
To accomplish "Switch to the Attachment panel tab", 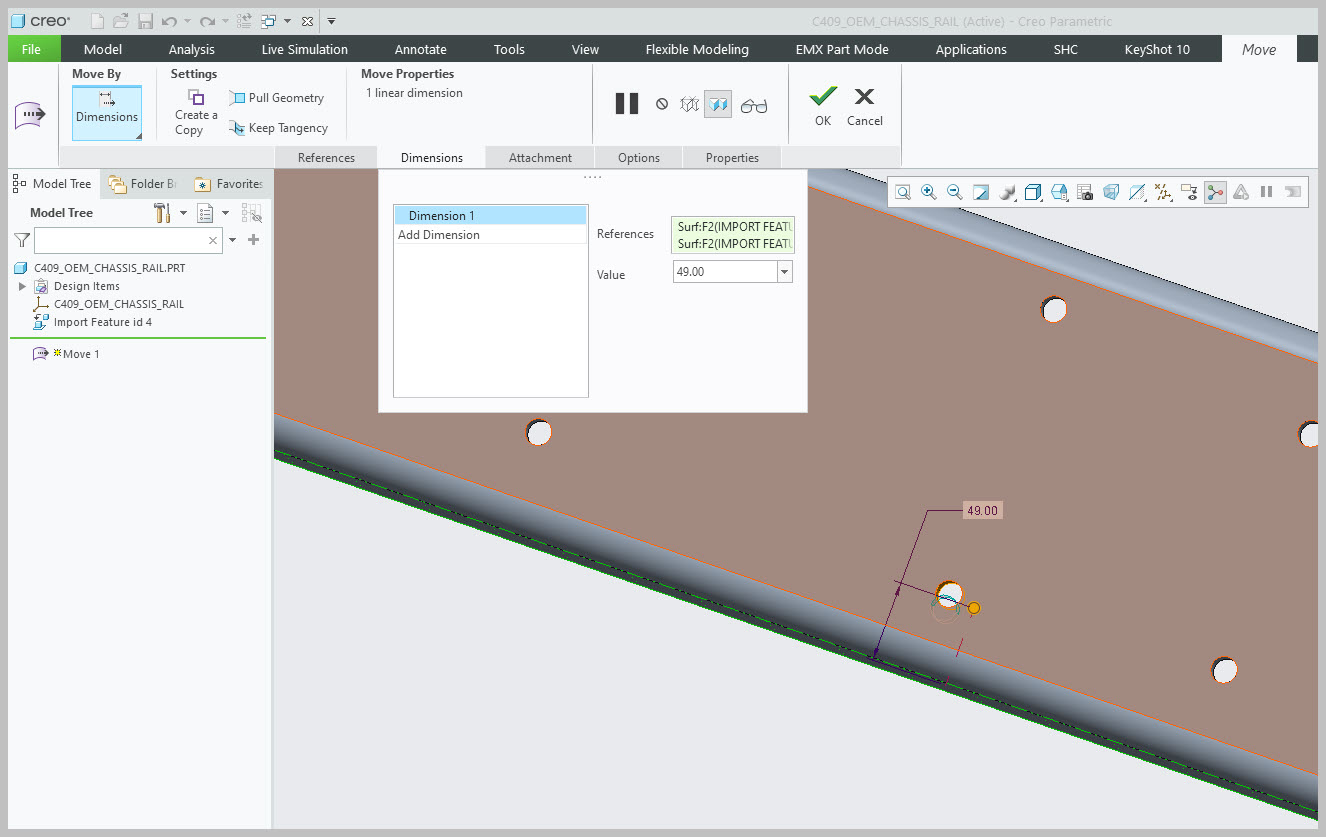I will 540,157.
